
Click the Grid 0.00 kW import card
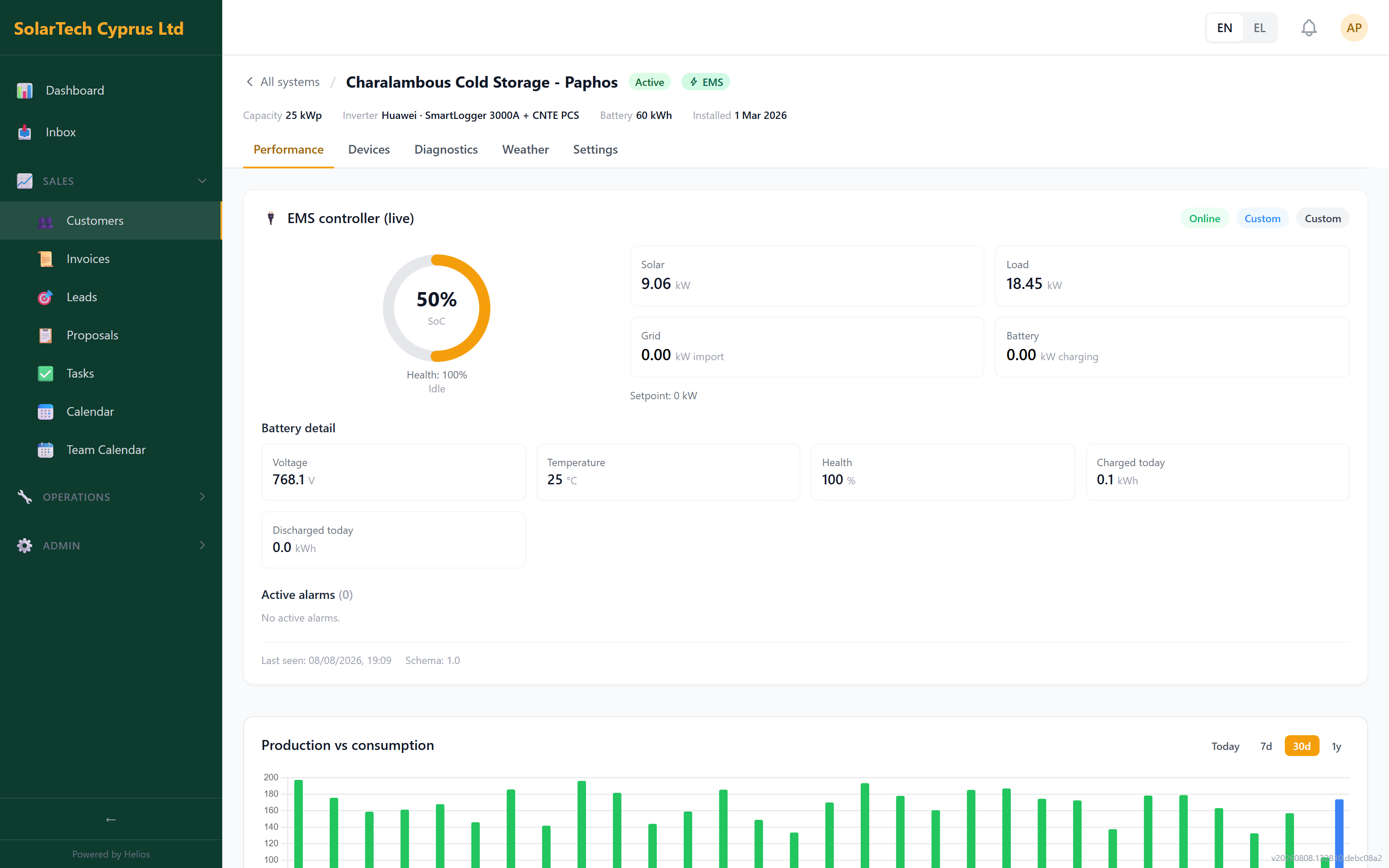click(807, 347)
